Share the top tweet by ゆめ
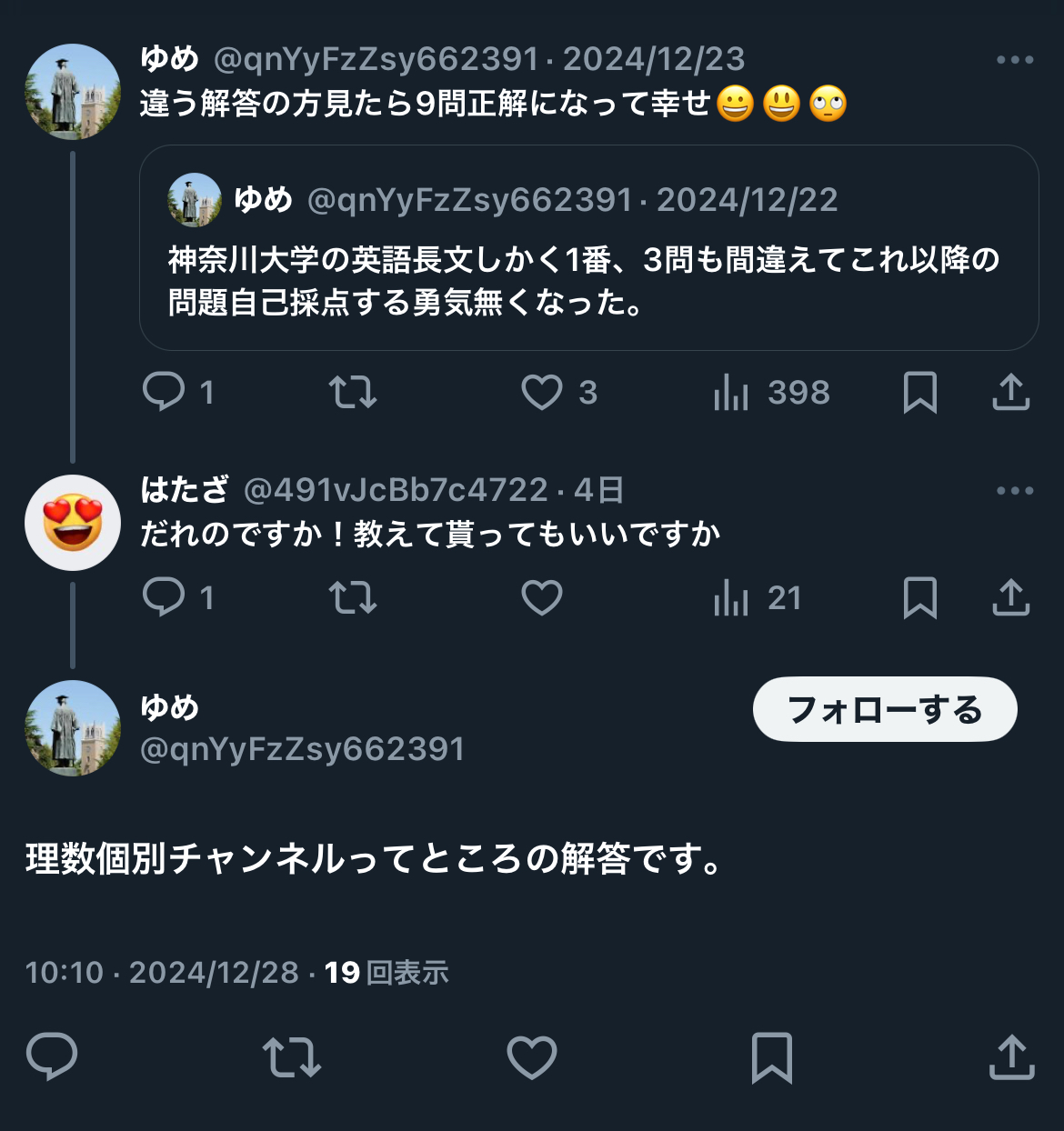The width and height of the screenshot is (1064, 1131). click(x=1010, y=392)
